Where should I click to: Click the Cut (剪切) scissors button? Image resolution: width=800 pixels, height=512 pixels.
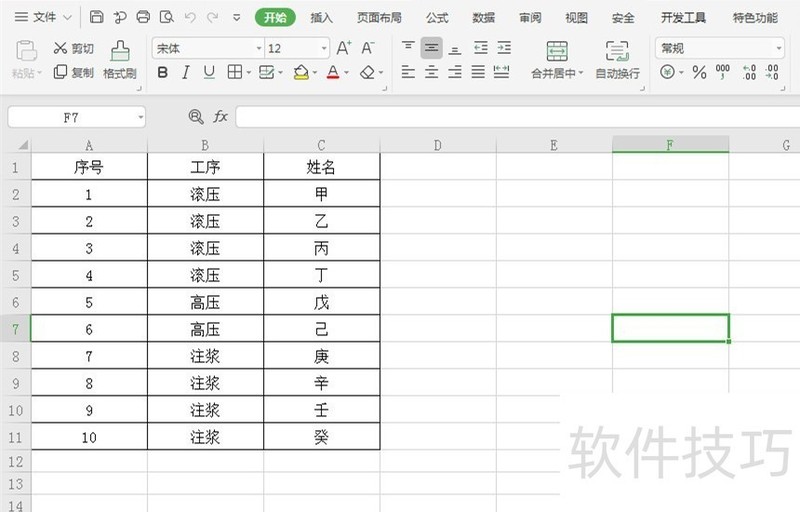pos(73,48)
